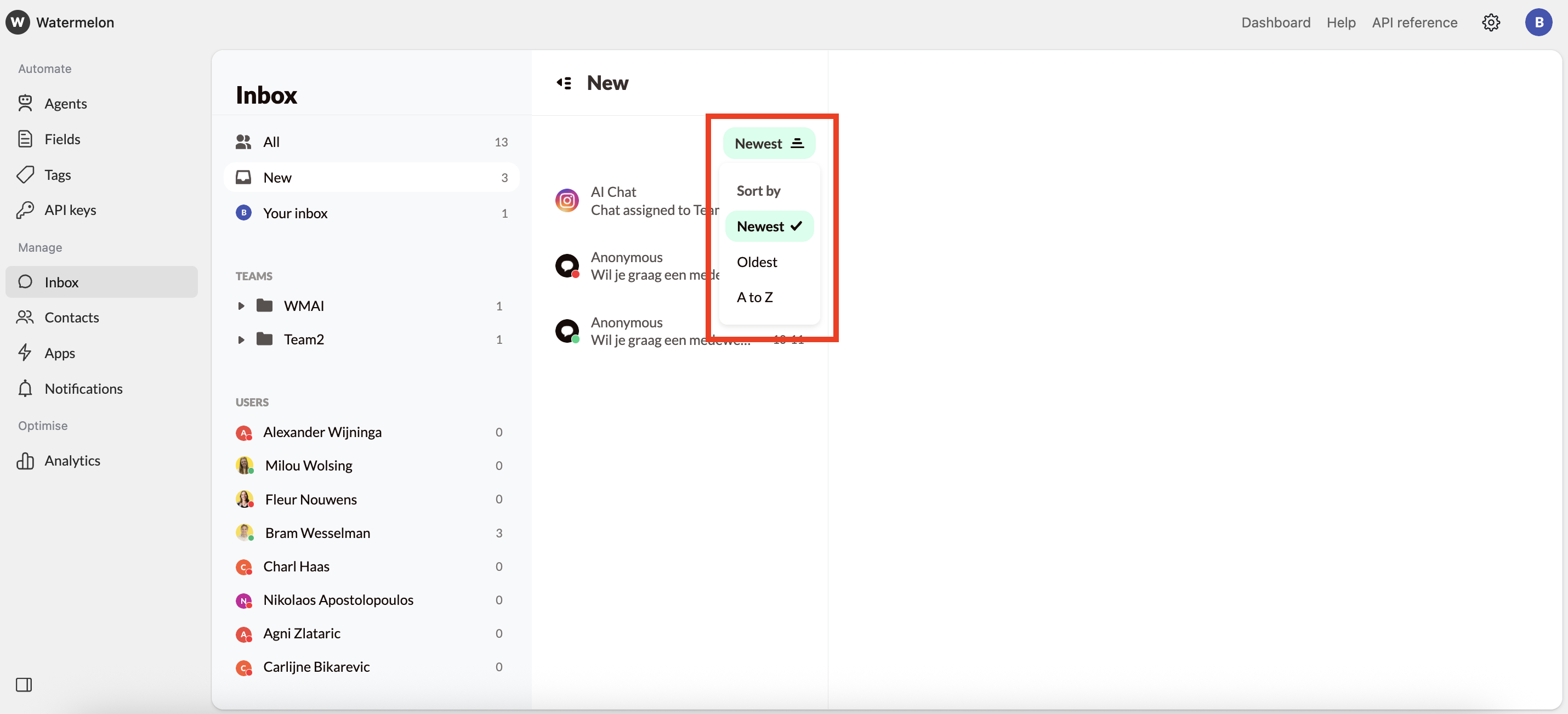This screenshot has height=714, width=1568.
Task: Collapse the conversation list panel
Action: [564, 83]
